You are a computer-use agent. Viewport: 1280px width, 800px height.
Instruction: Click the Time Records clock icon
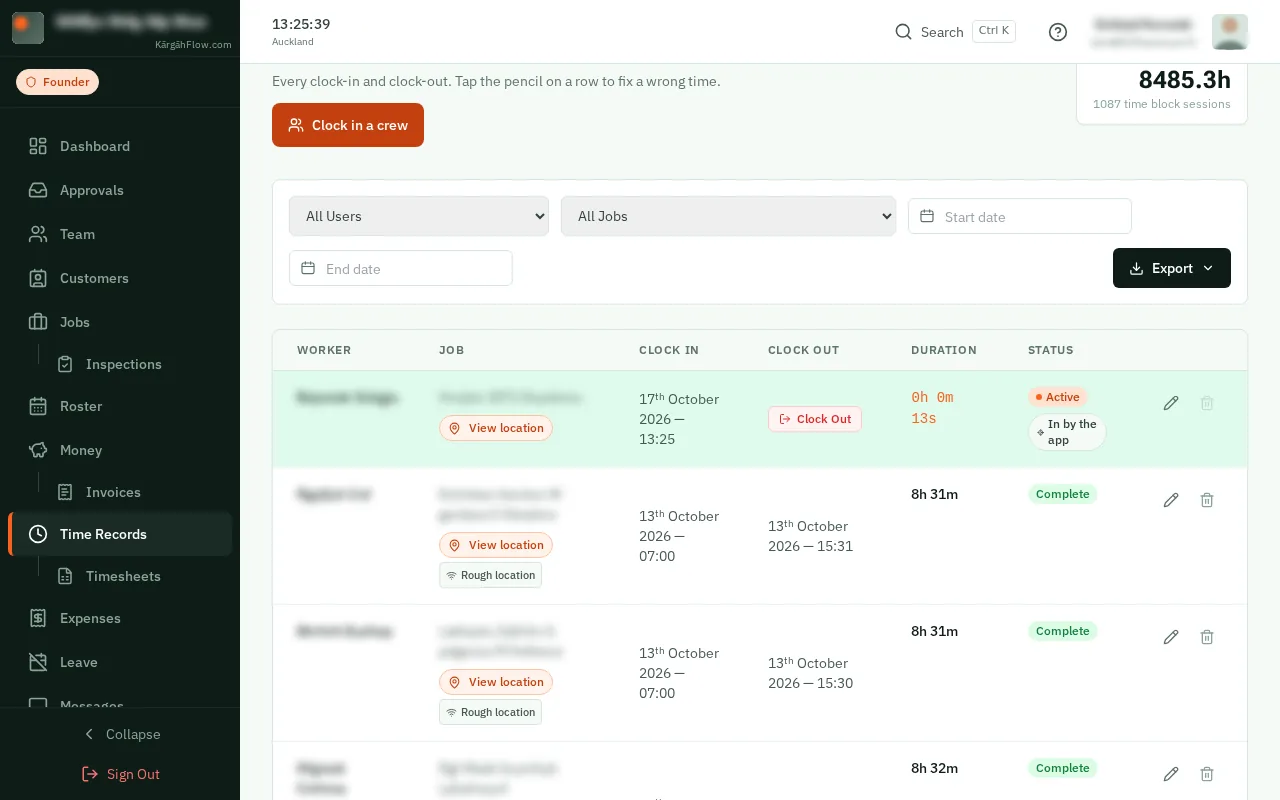[x=38, y=534]
